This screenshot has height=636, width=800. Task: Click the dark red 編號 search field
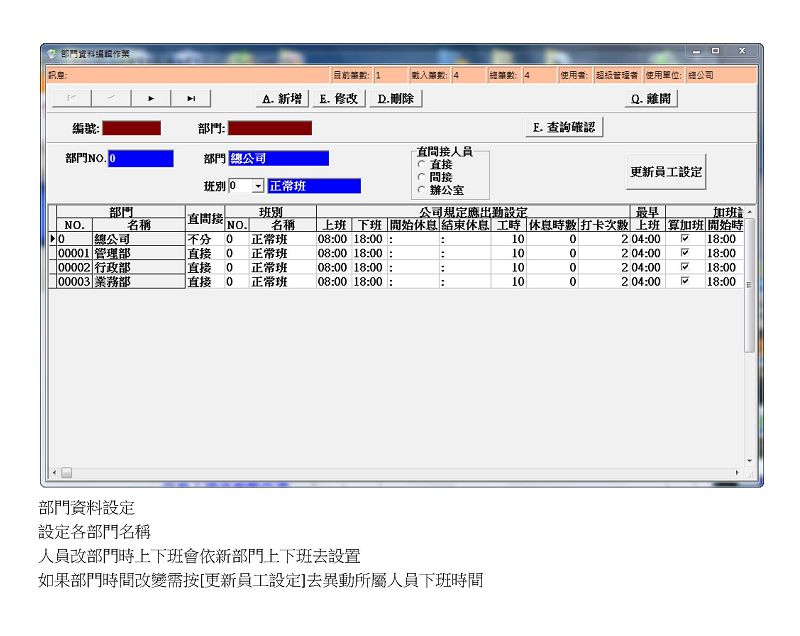pos(131,128)
